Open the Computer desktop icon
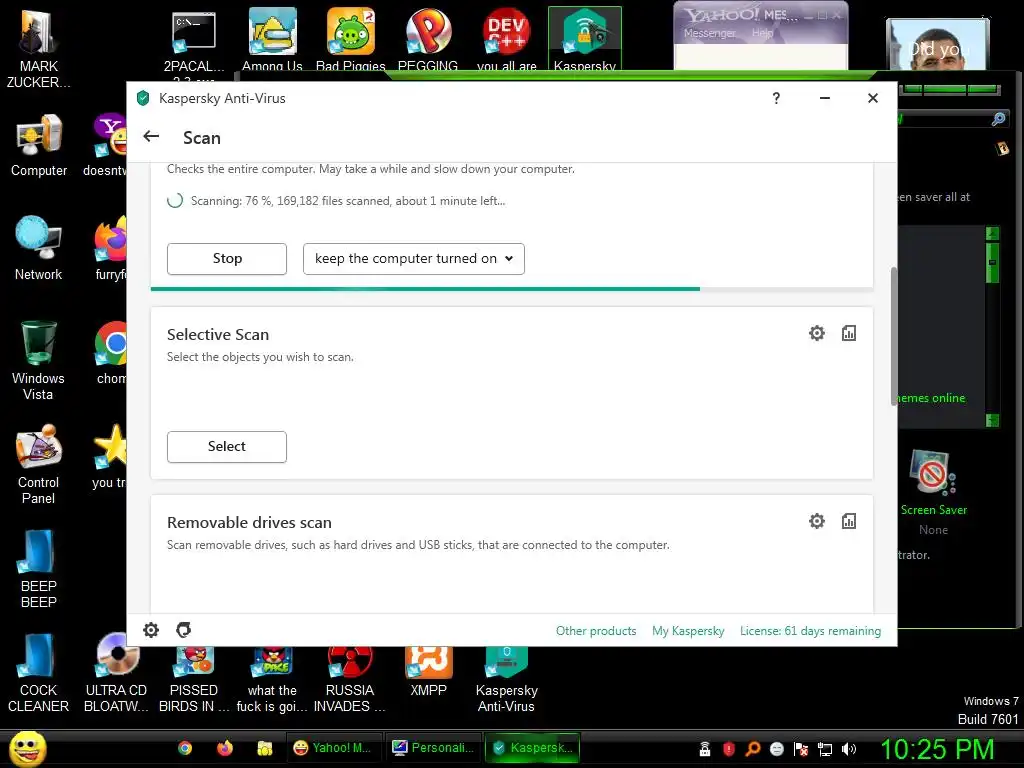Viewport: 1024px width, 768px height. click(39, 145)
